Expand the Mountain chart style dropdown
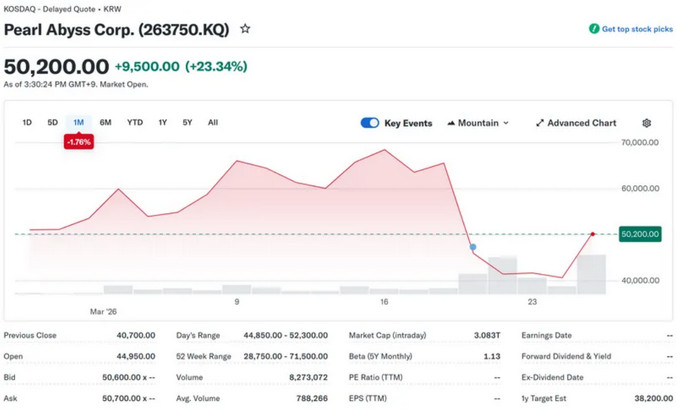677x413 pixels. (505, 123)
